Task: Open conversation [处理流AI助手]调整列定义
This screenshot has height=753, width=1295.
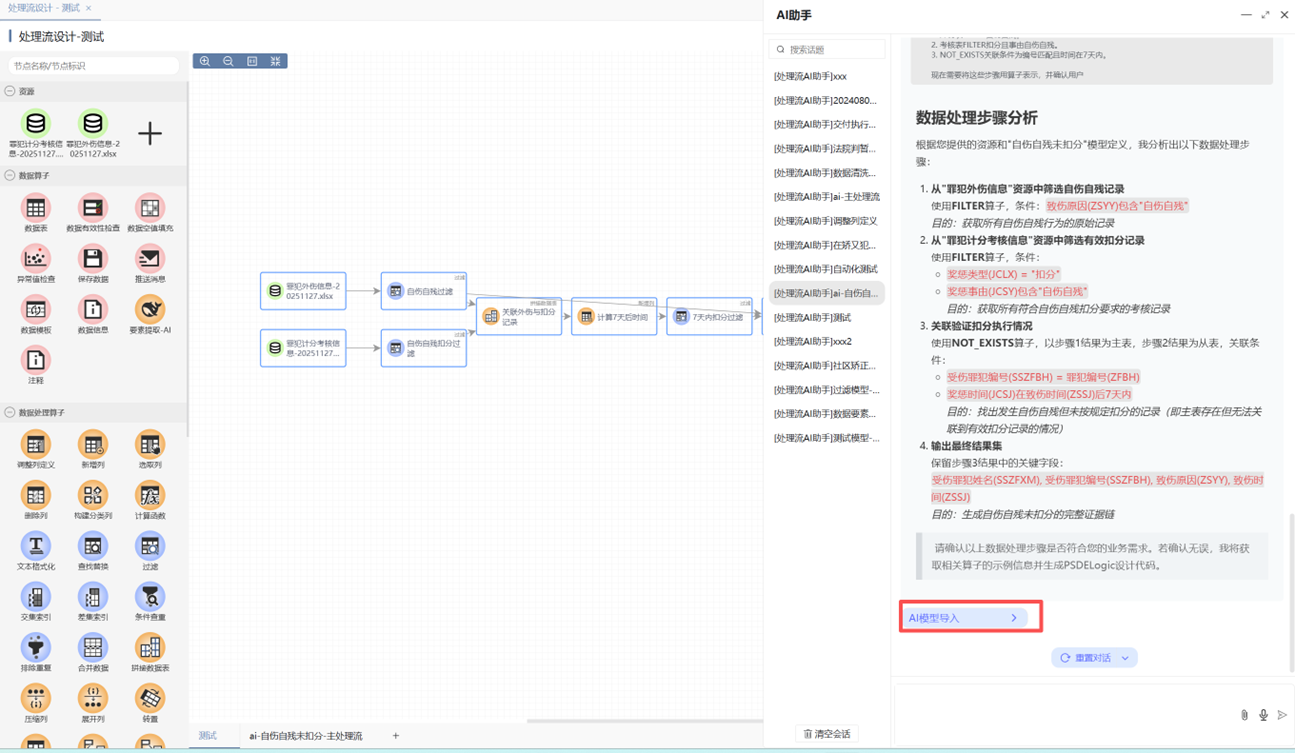Action: click(x=827, y=221)
